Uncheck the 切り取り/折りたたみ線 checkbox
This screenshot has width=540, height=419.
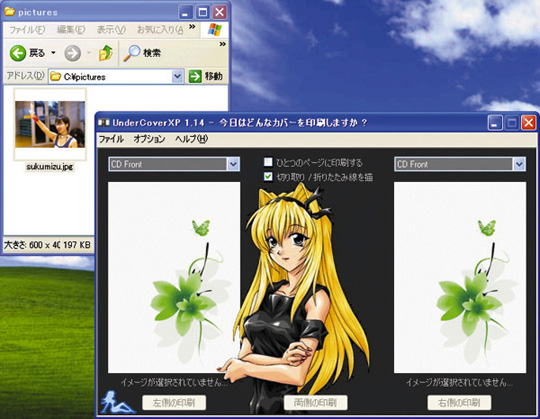pyautogui.click(x=268, y=177)
